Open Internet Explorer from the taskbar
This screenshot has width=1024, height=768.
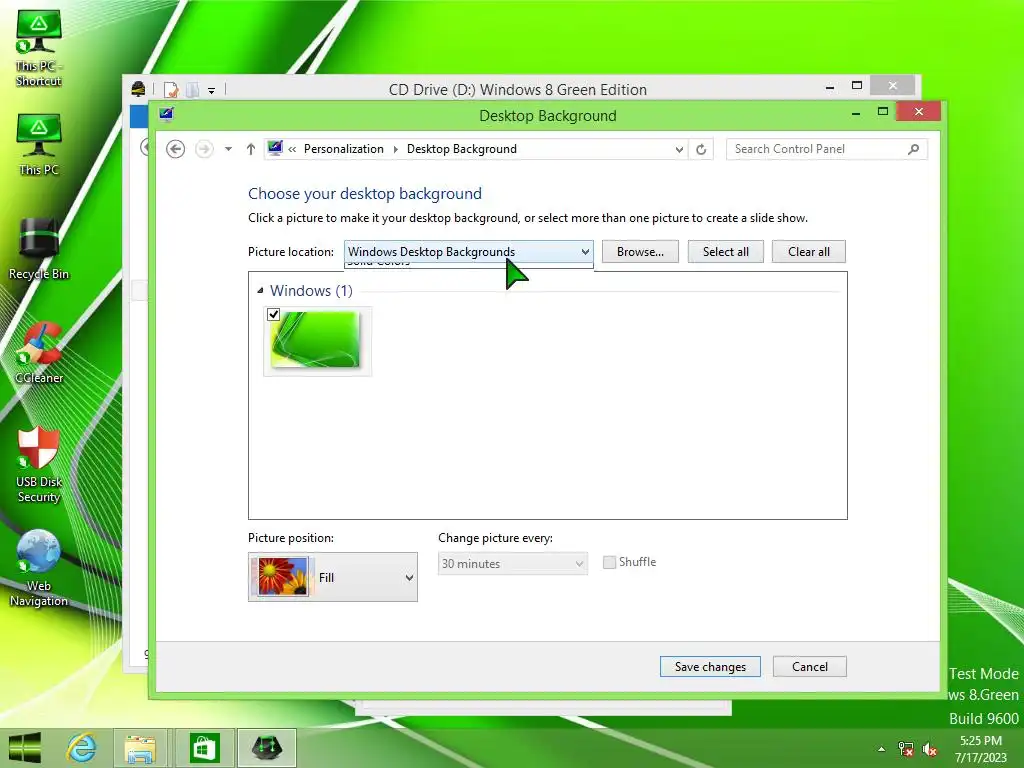[x=82, y=748]
